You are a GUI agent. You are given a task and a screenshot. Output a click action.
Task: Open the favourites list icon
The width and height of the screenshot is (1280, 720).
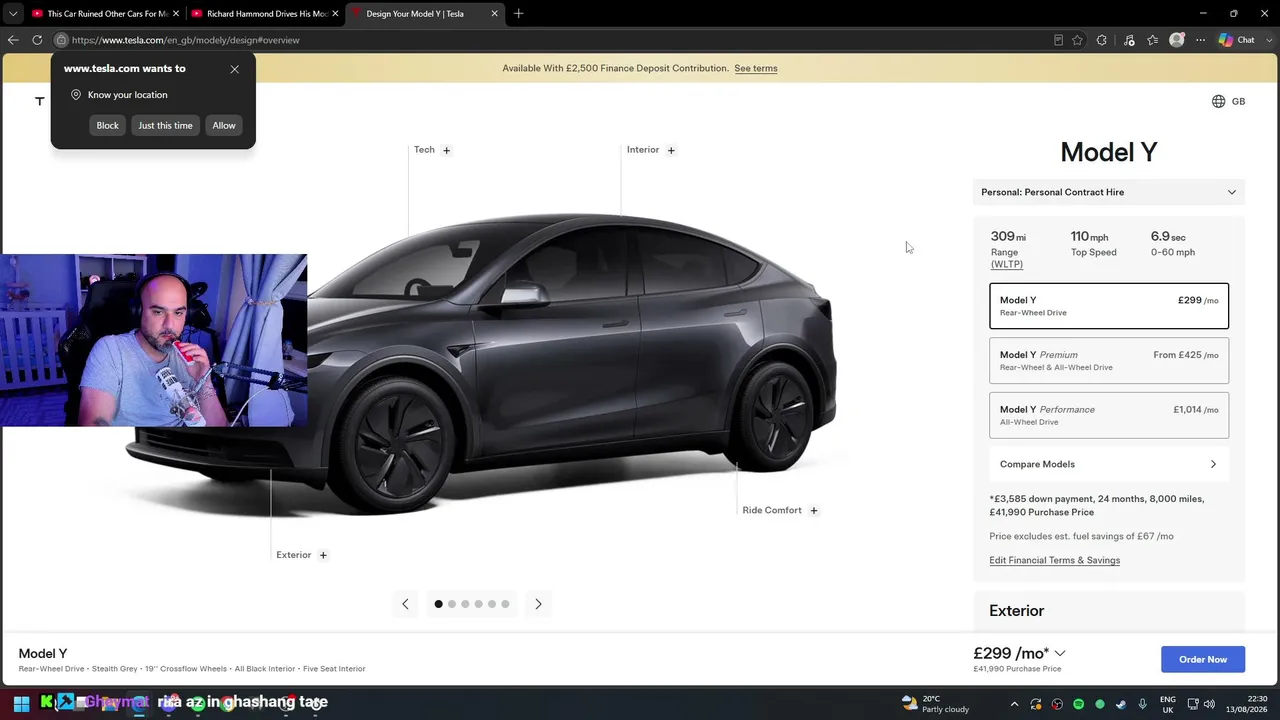1153,40
